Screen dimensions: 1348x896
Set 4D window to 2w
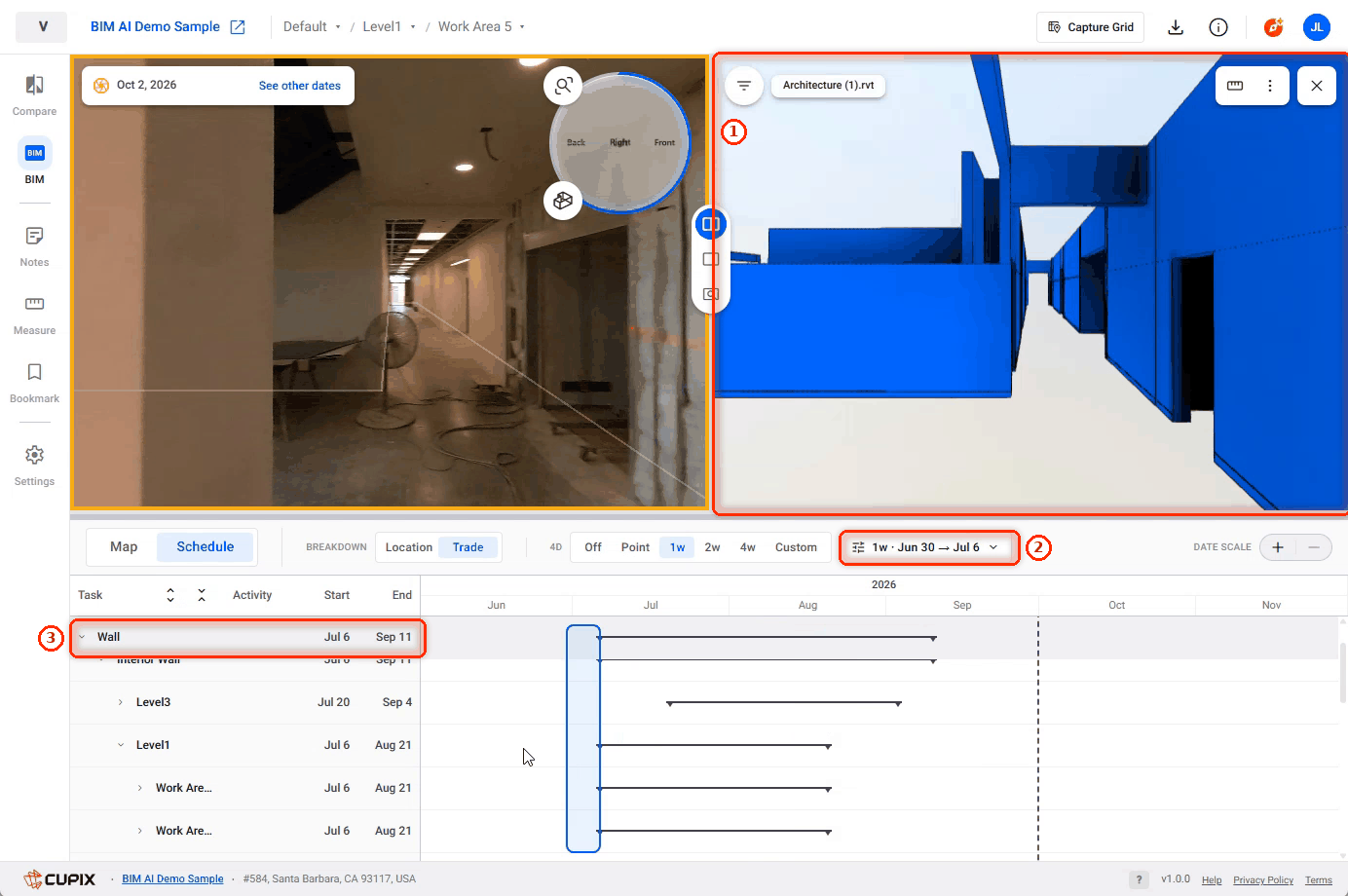(713, 547)
